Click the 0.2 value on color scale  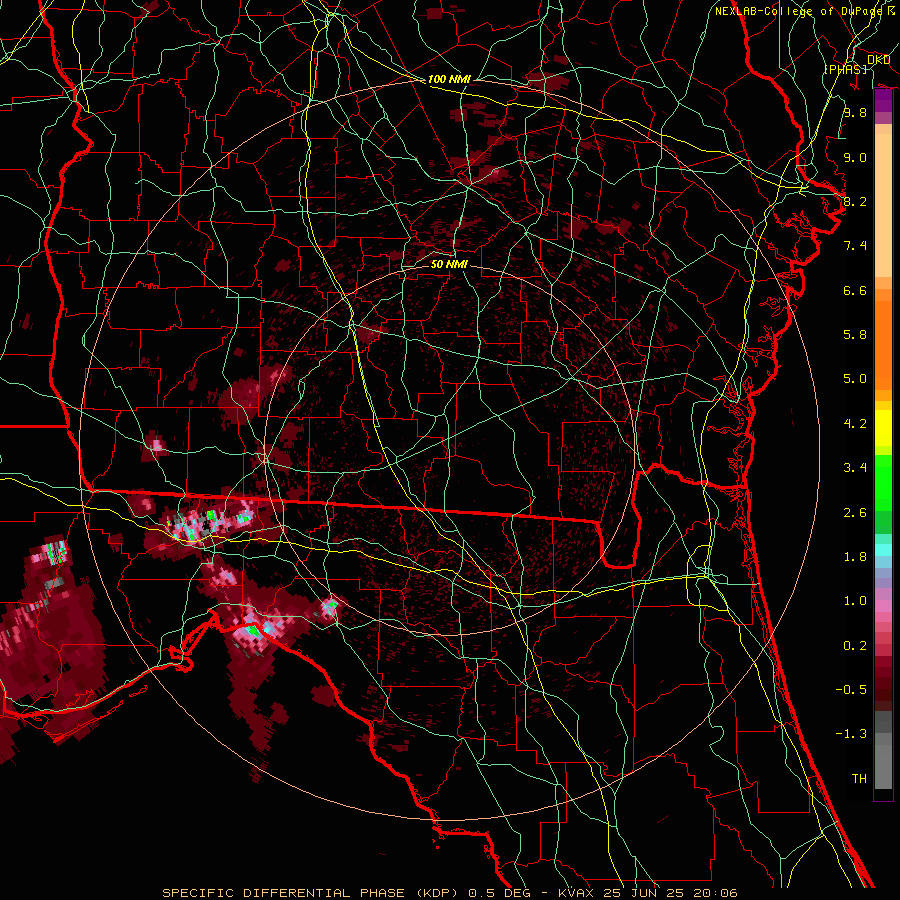tap(855, 646)
